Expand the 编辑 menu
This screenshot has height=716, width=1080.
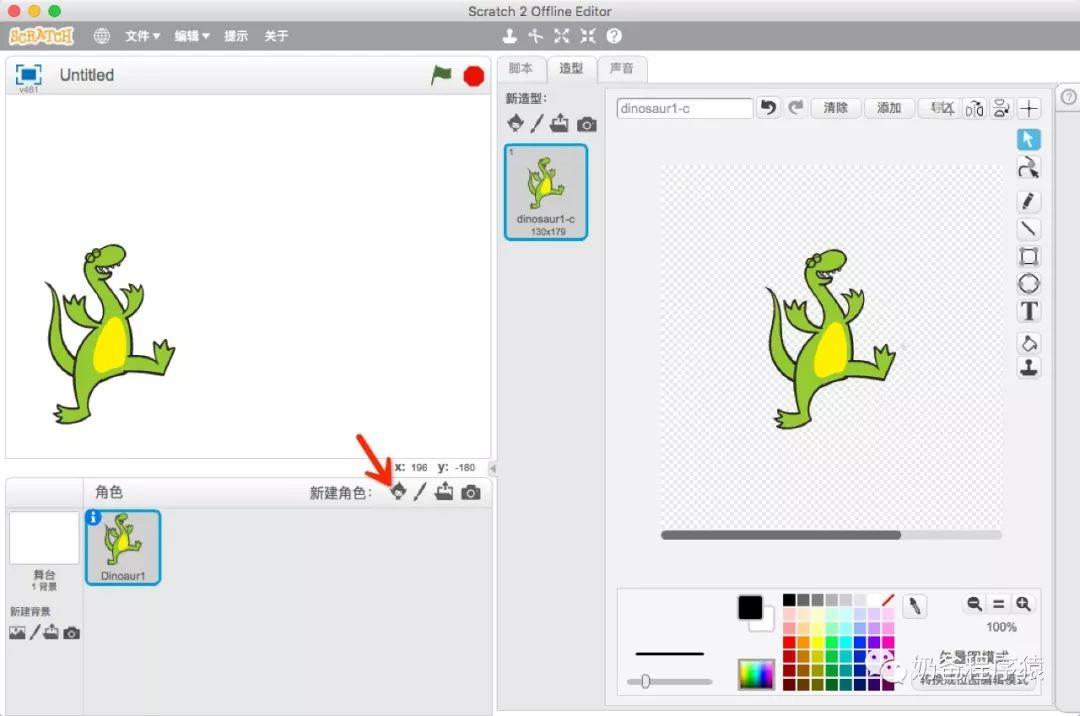(x=192, y=36)
